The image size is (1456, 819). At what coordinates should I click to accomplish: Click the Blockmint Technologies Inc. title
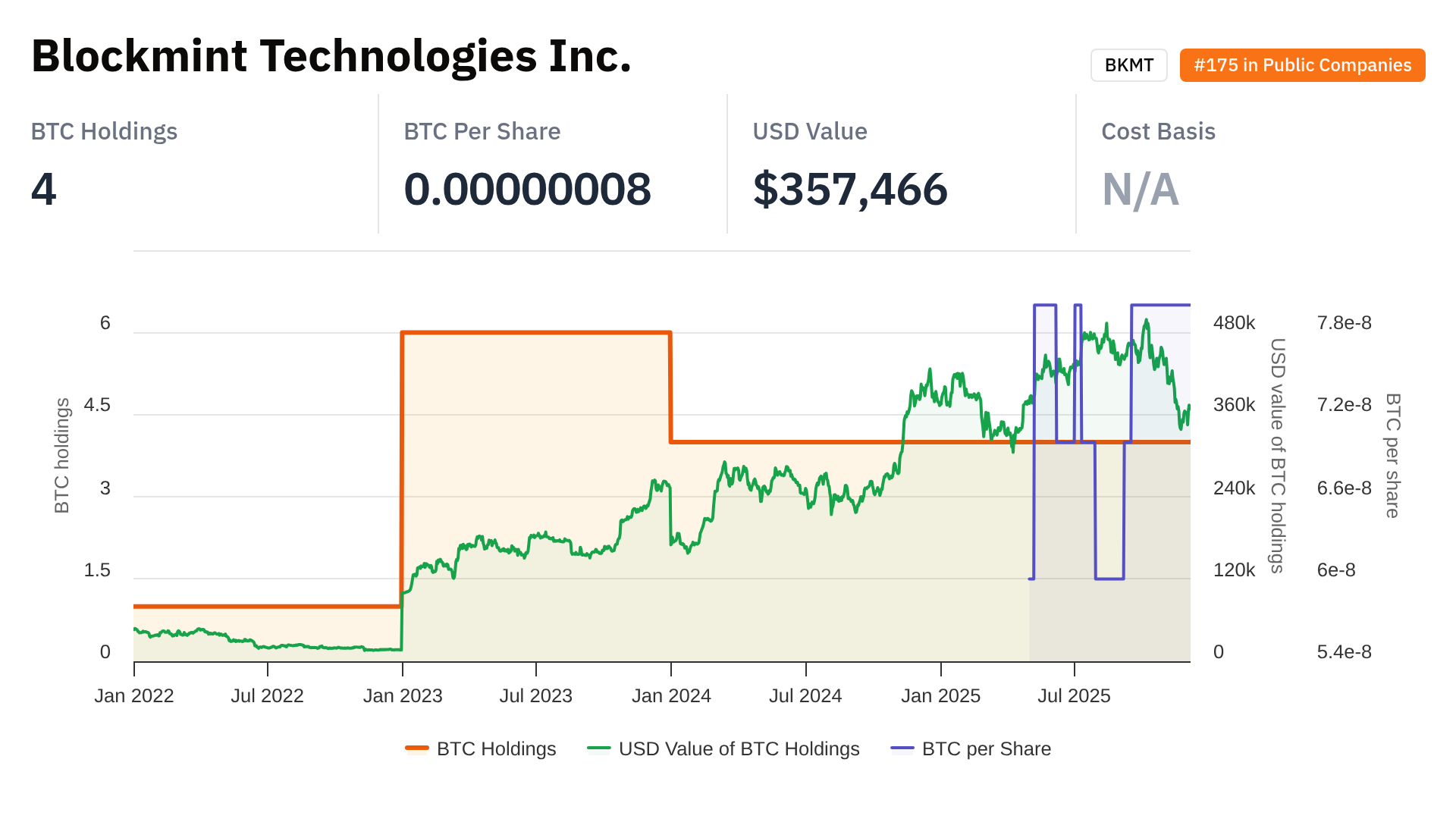(331, 56)
